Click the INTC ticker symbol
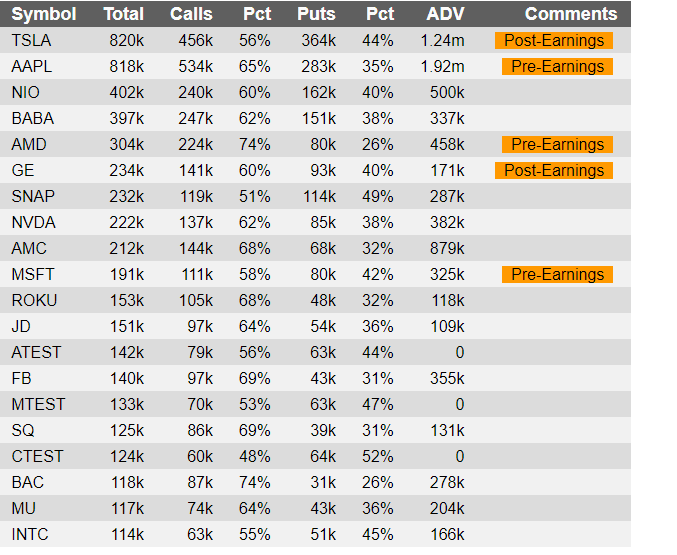Viewport: 677px width, 555px height. click(30, 535)
